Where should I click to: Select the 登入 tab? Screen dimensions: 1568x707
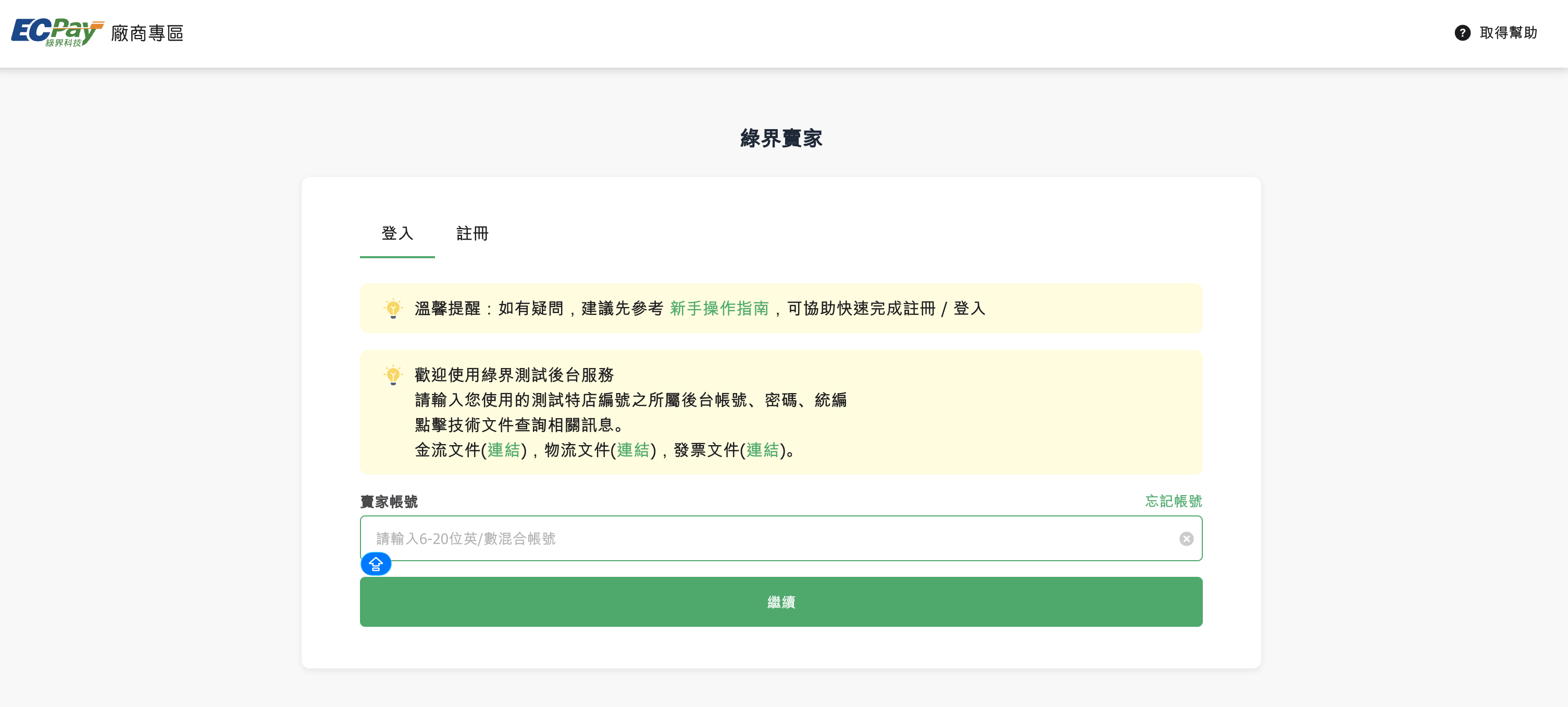point(397,234)
